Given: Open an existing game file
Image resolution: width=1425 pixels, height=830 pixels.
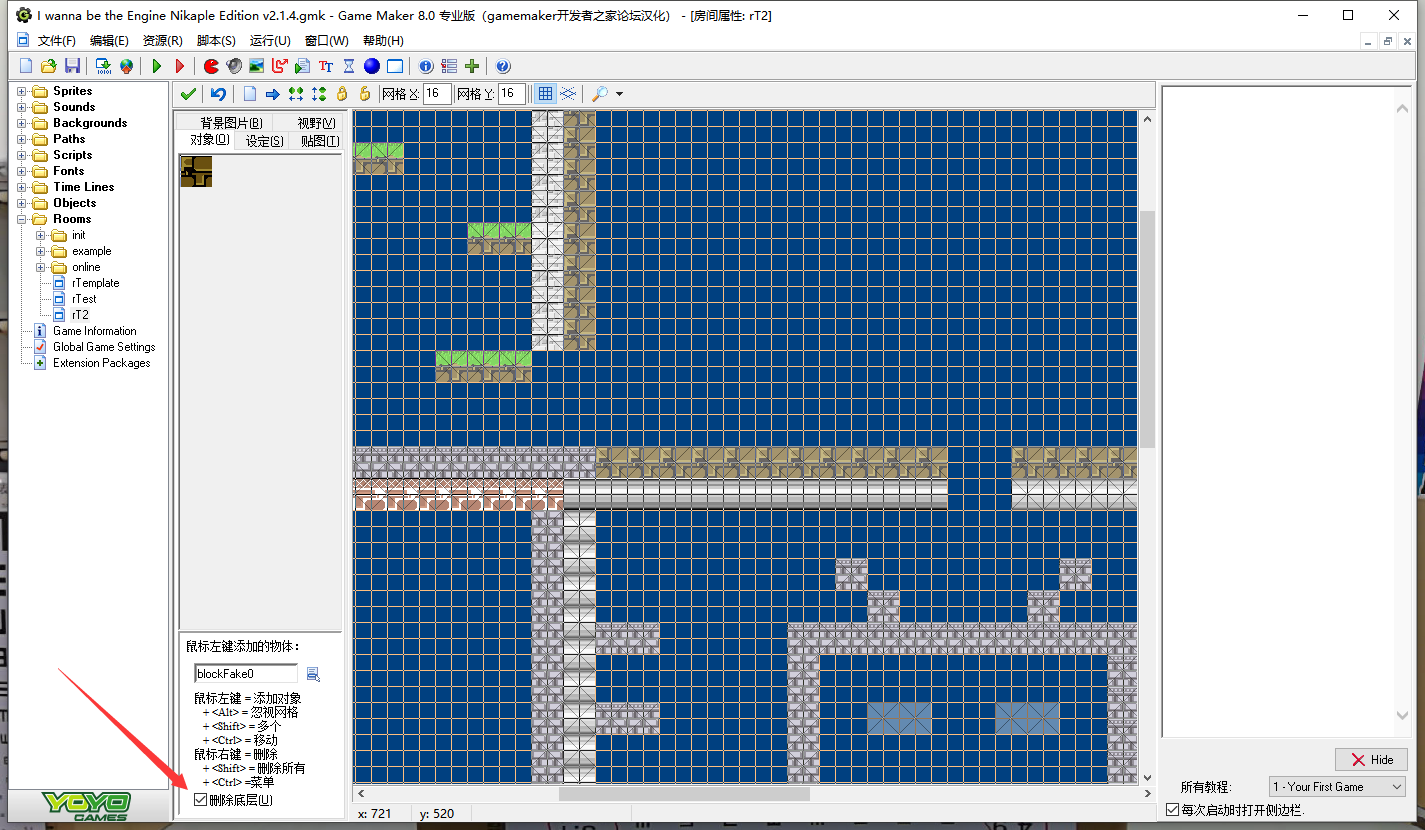Looking at the screenshot, I should 48,66.
